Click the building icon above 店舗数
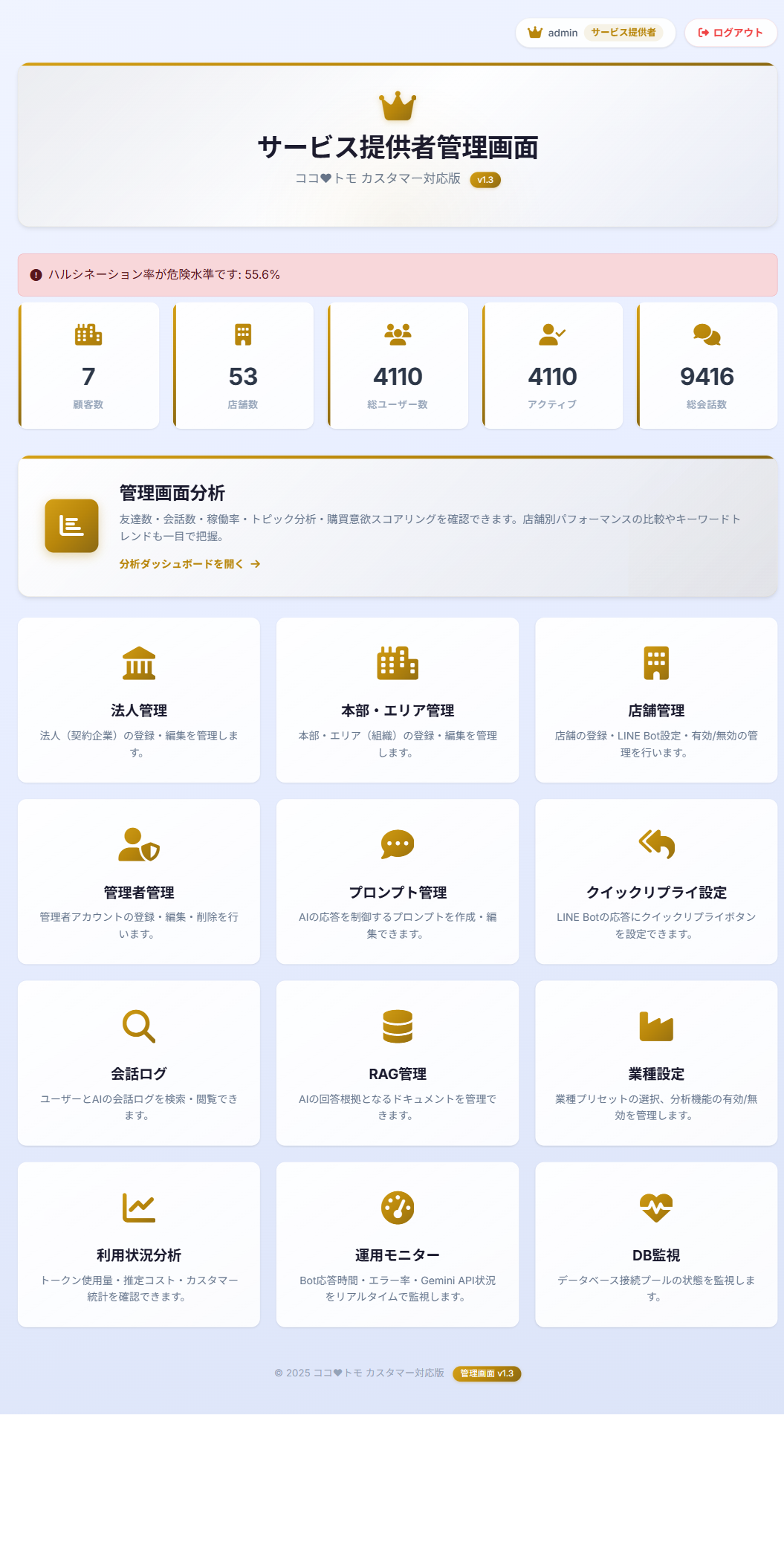 [243, 334]
